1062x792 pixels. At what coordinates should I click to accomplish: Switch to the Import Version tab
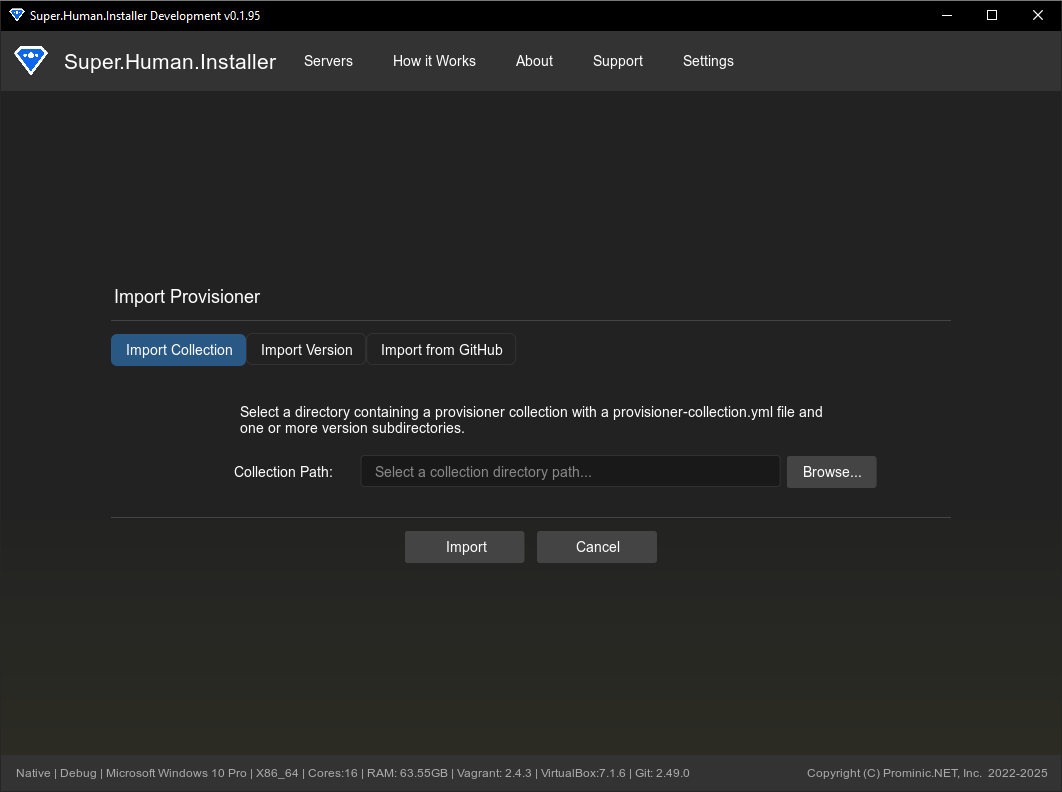(306, 350)
